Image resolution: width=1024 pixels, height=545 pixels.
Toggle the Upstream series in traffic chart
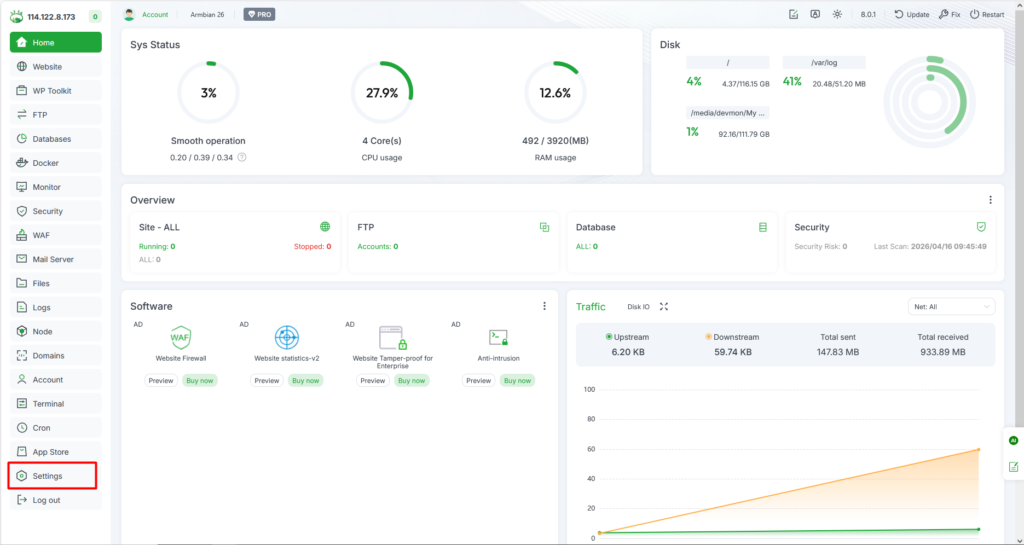[627, 337]
